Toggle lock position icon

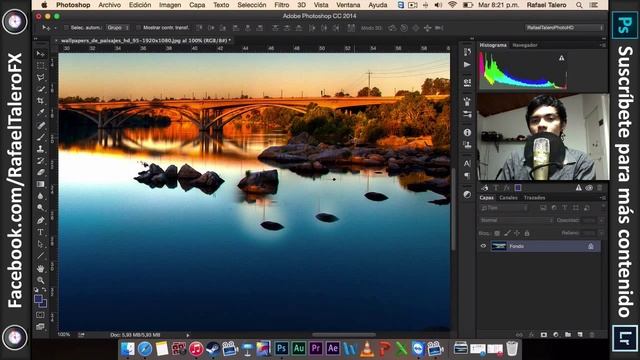(x=517, y=233)
